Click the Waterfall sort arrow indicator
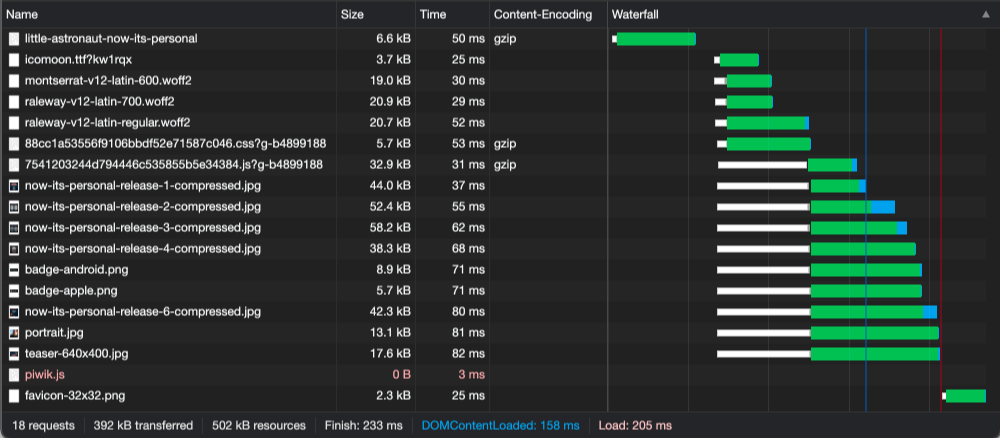This screenshot has height=438, width=1000. point(987,15)
